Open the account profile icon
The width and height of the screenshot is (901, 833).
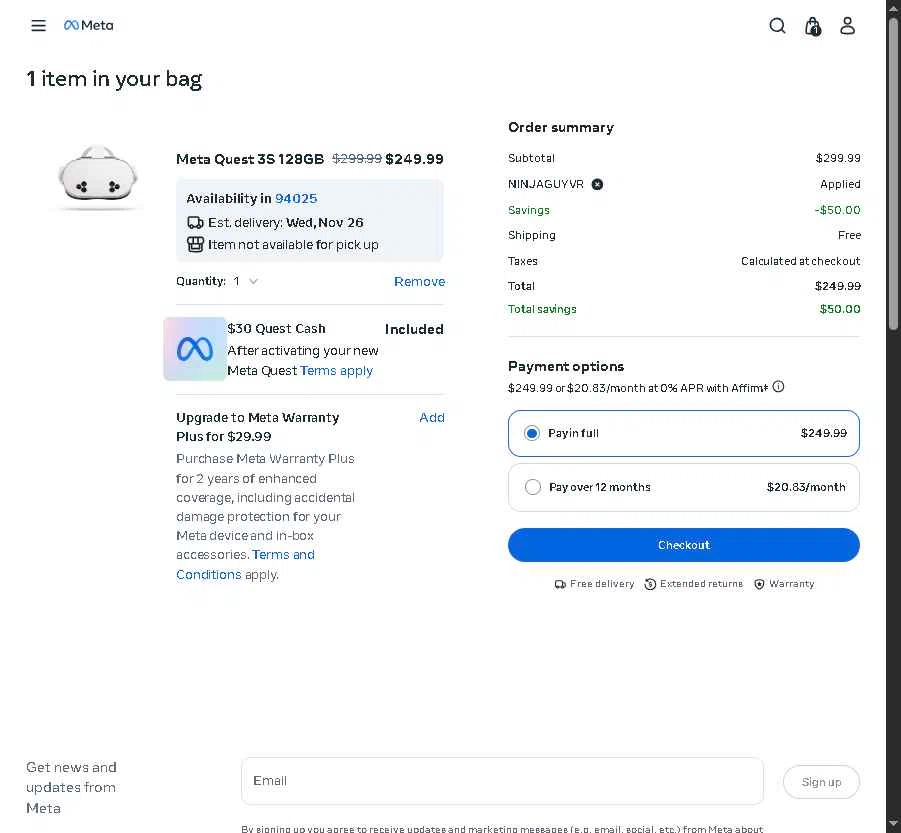(848, 26)
